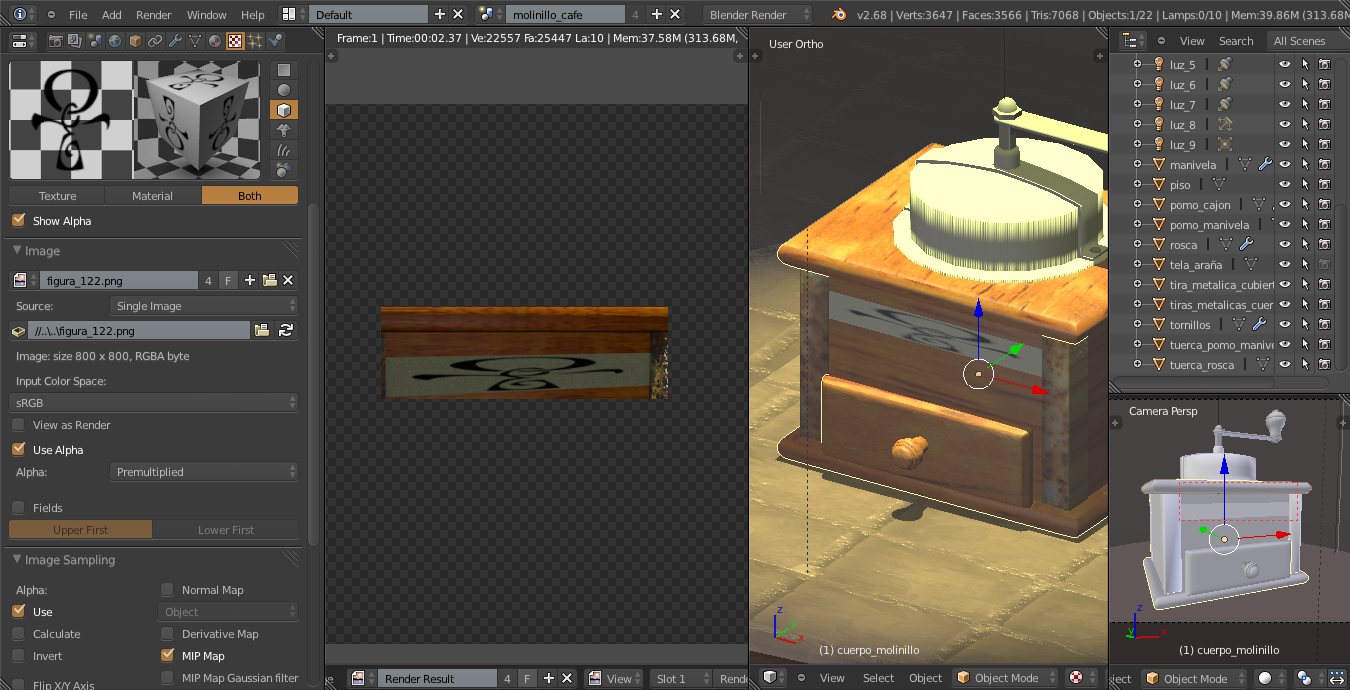Screen dimensions: 1350x690
Task: Open the Render Layers properties icon
Action: [75, 41]
